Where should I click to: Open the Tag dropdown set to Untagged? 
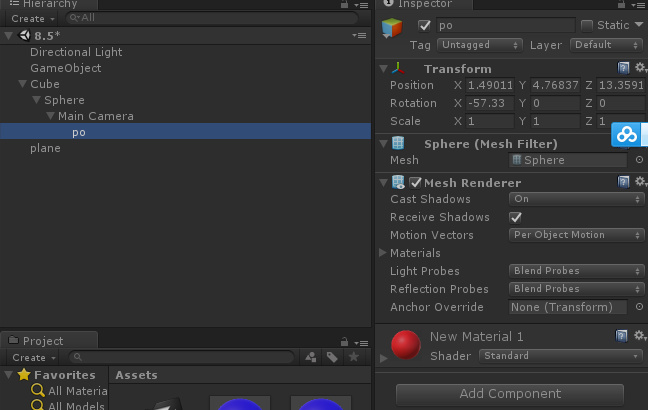coord(480,45)
